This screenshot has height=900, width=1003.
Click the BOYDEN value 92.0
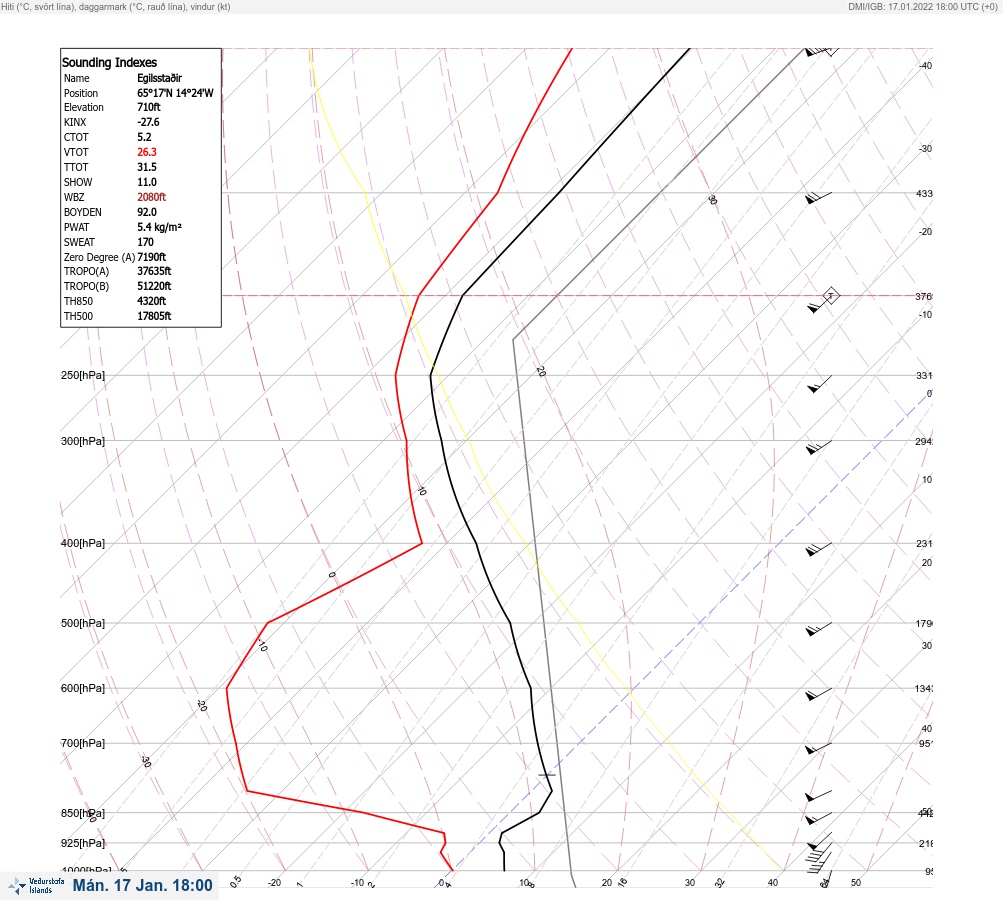(146, 212)
